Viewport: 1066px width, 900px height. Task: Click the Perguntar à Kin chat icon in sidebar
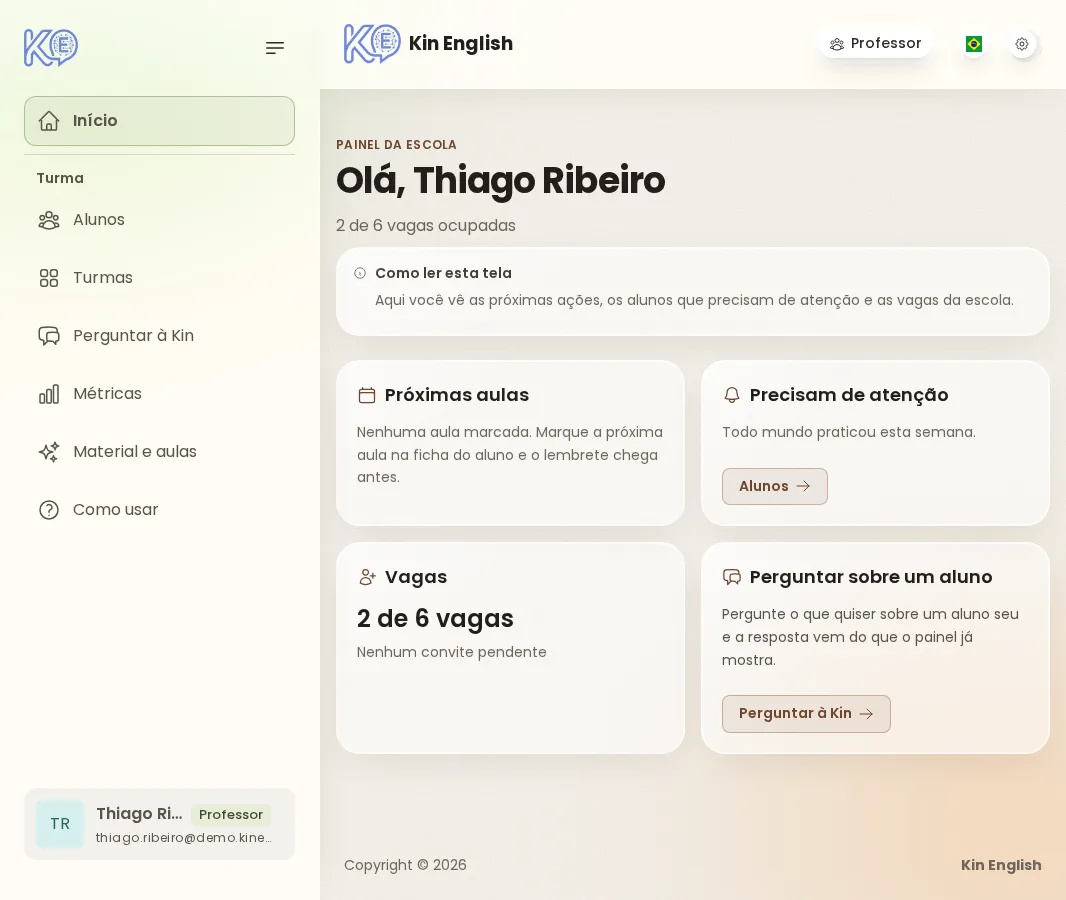click(x=49, y=336)
